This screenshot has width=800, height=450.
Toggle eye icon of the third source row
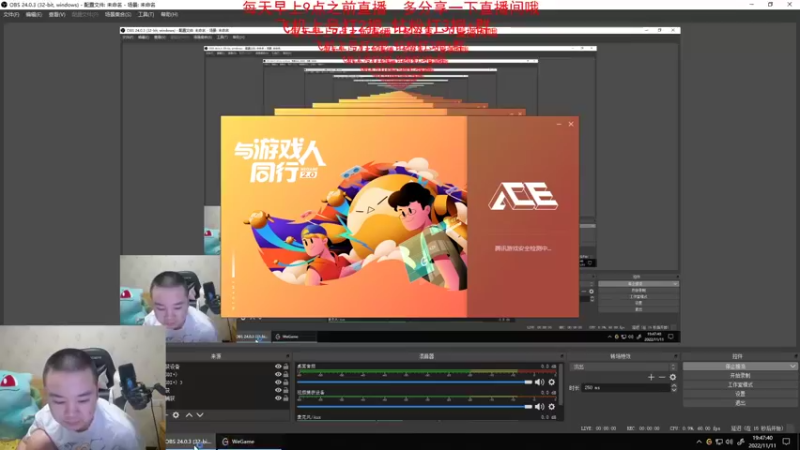[x=278, y=382]
